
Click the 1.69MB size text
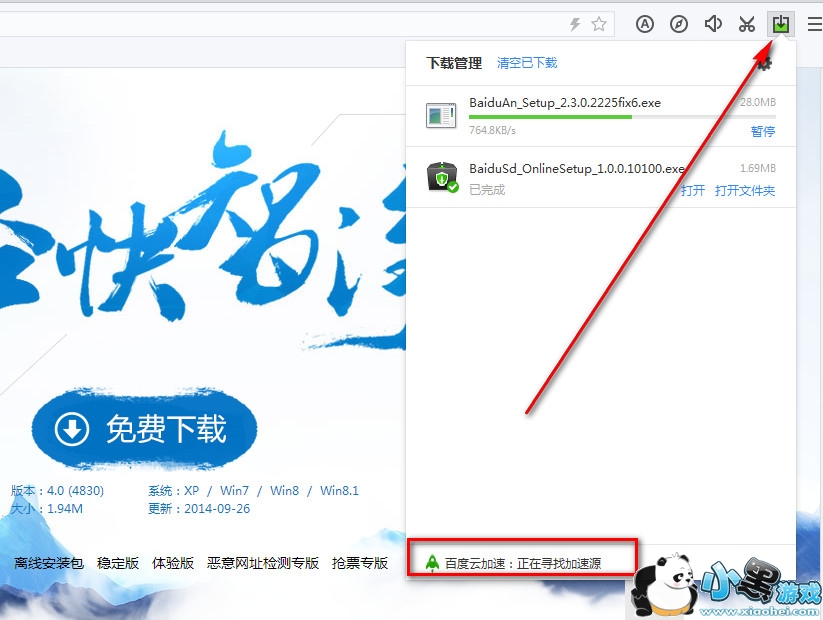click(x=758, y=168)
